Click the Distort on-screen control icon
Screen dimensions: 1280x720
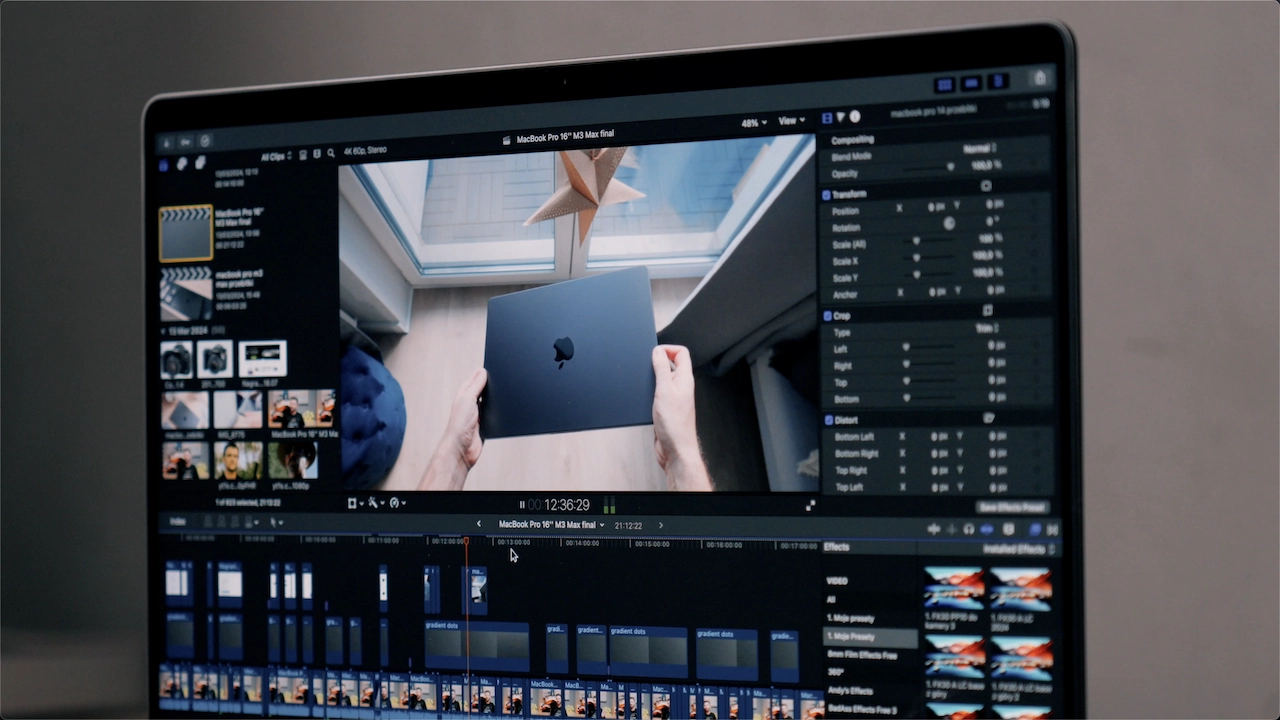coord(989,418)
